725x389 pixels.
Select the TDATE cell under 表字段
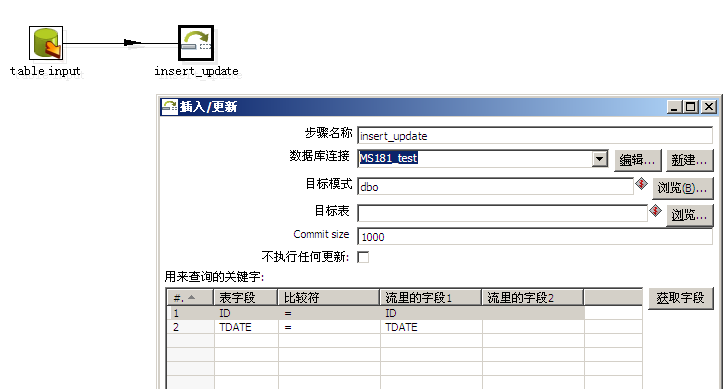coord(246,327)
